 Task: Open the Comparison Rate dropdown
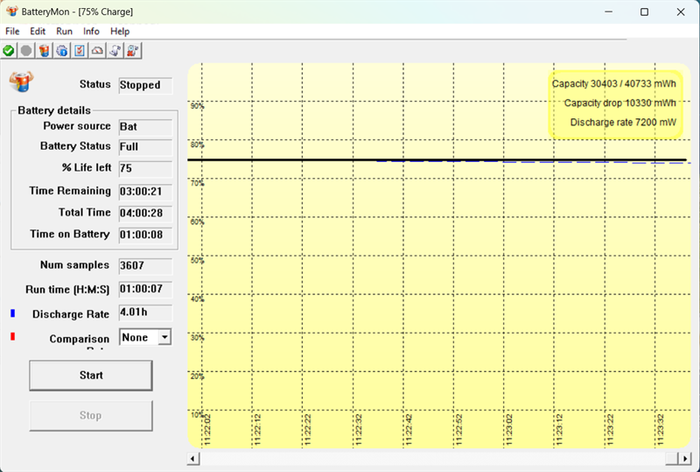pyautogui.click(x=164, y=338)
